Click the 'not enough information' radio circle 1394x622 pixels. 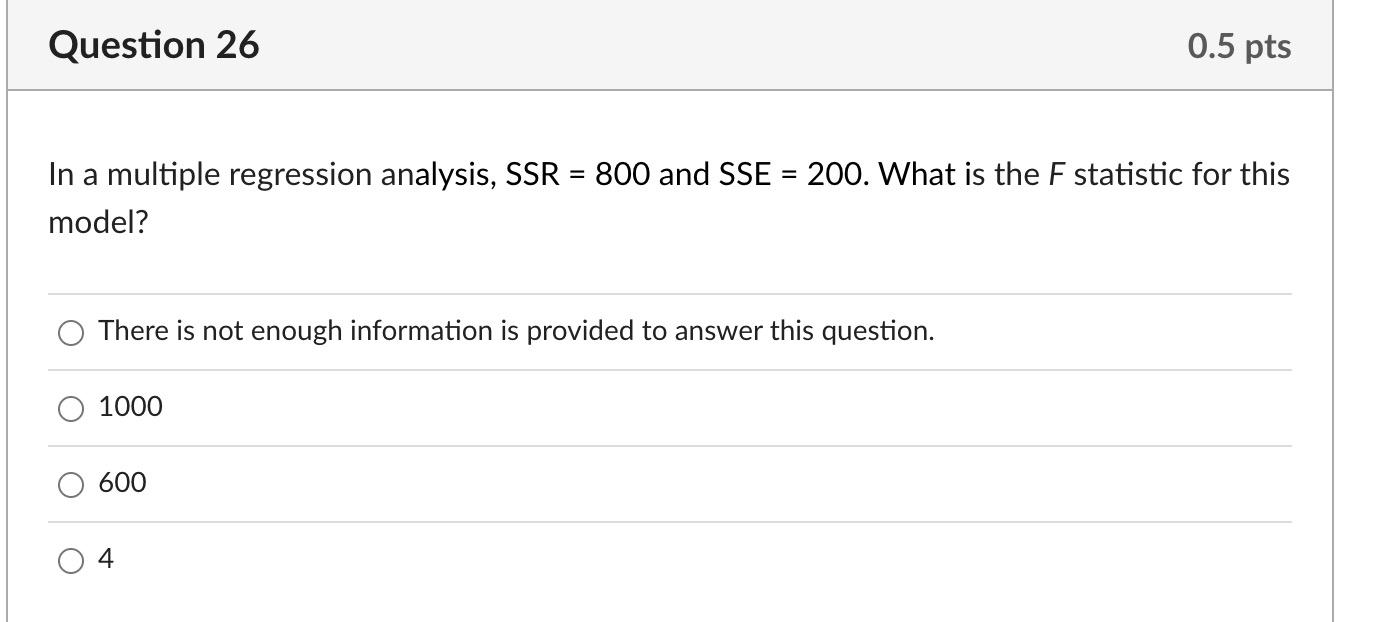69,331
